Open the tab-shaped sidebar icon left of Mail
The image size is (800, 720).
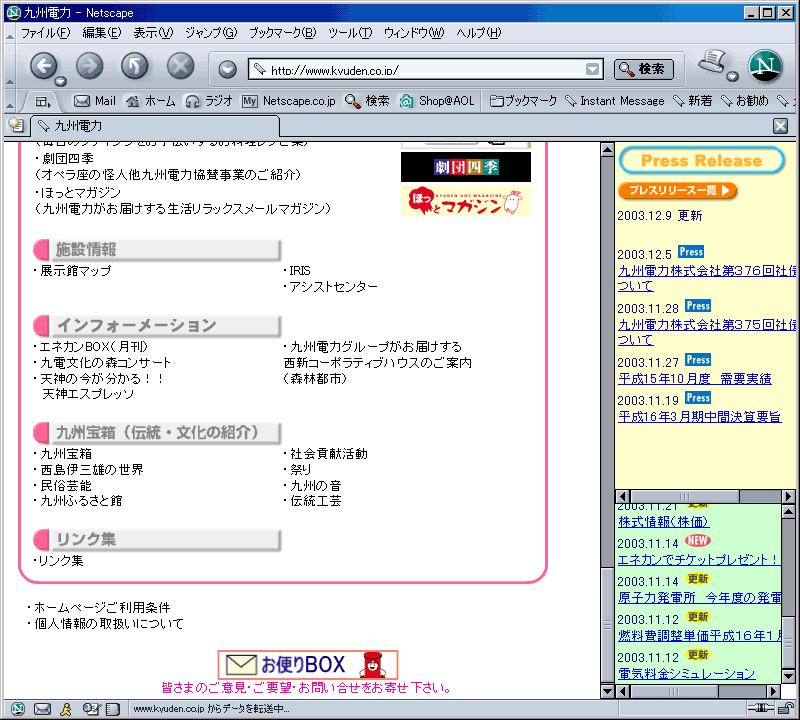point(43,102)
